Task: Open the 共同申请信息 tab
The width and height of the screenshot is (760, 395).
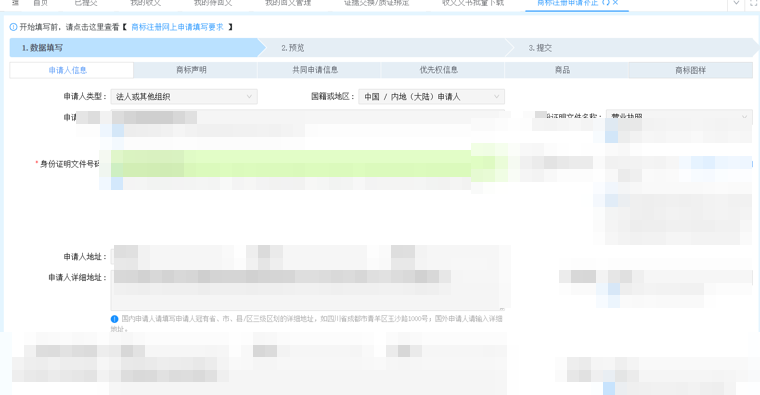Action: click(319, 70)
